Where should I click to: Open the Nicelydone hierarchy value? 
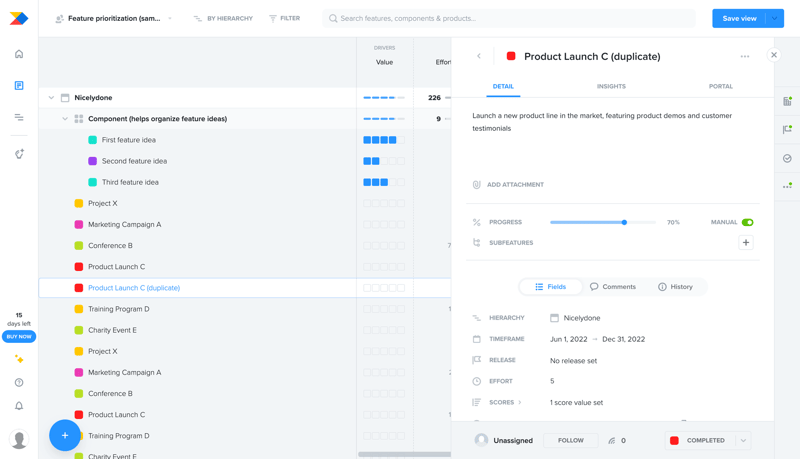coord(575,318)
